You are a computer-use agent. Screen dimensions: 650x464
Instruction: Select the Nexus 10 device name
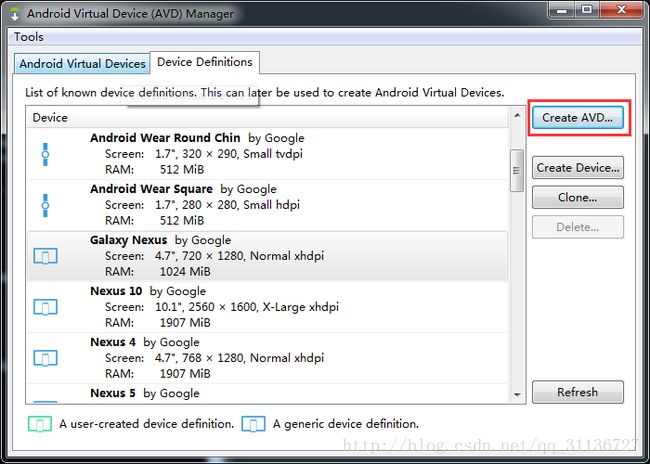[x=116, y=291]
